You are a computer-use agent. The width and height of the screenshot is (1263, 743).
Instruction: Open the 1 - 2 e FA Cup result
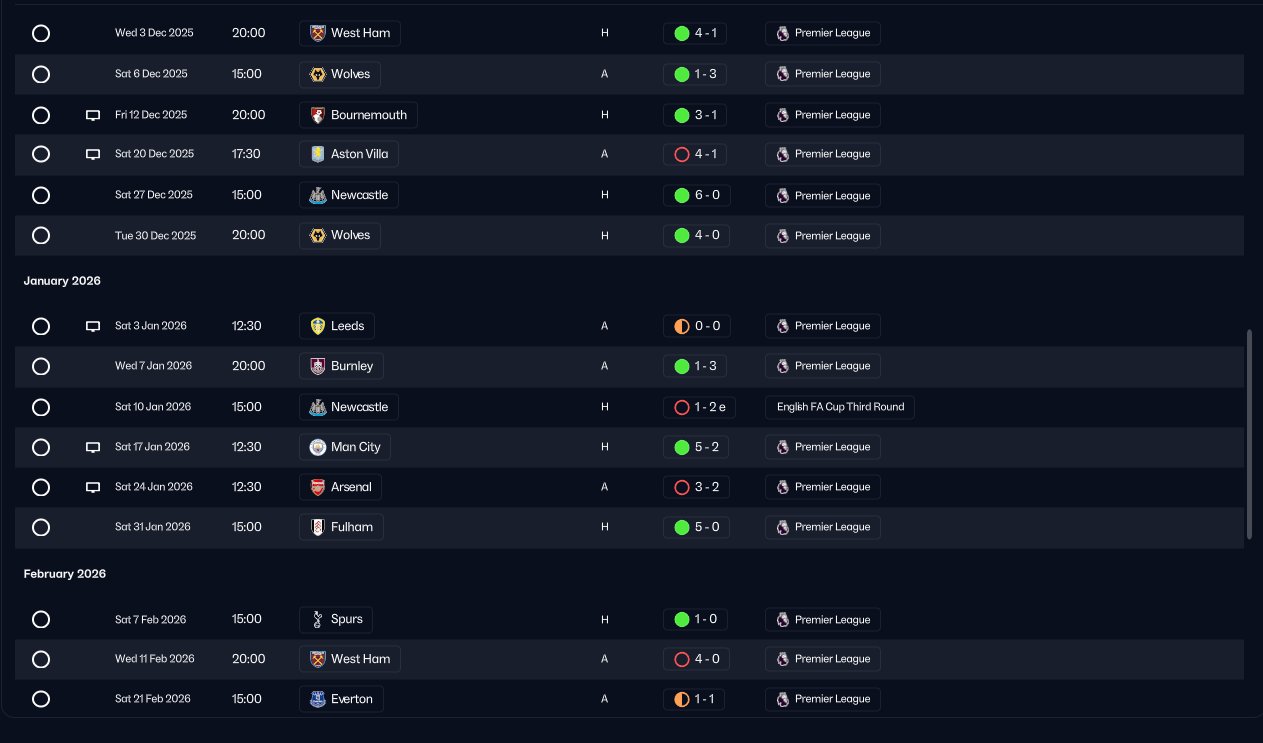pyautogui.click(x=700, y=407)
